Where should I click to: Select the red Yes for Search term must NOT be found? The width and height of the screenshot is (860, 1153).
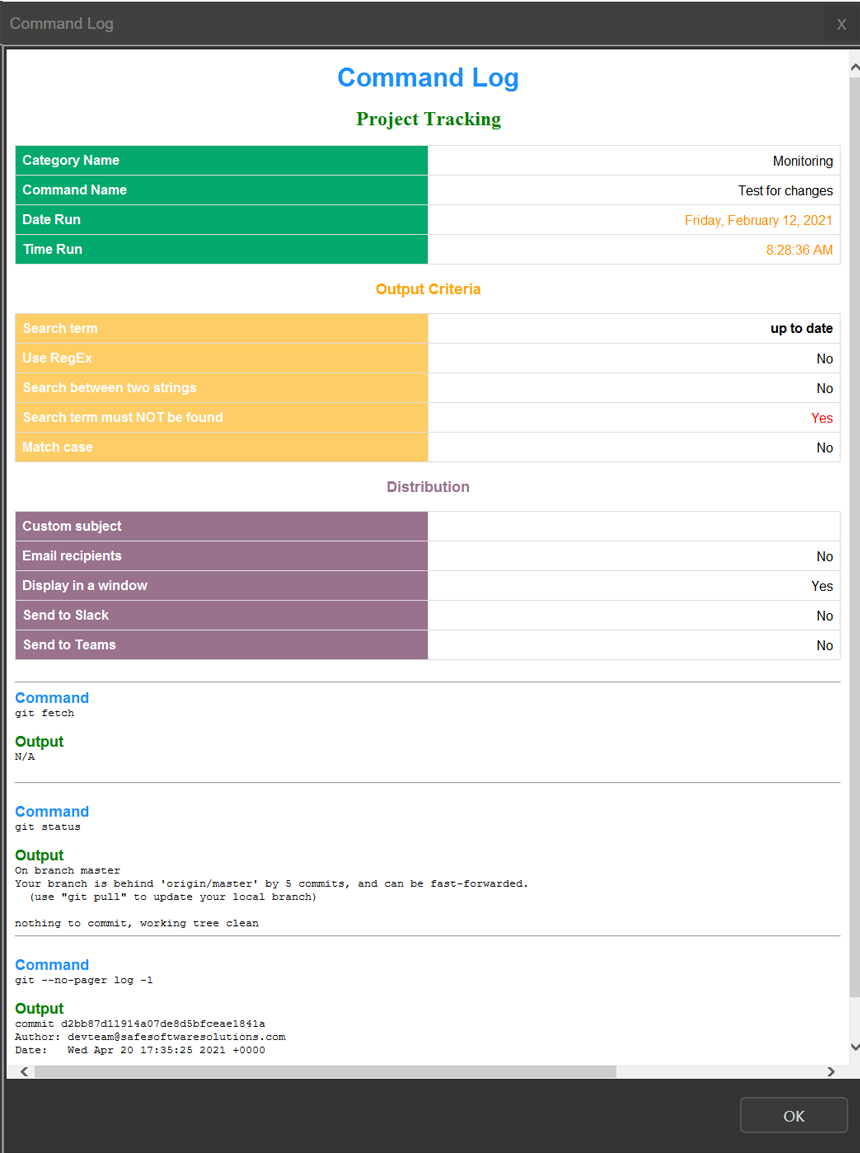tap(822, 418)
